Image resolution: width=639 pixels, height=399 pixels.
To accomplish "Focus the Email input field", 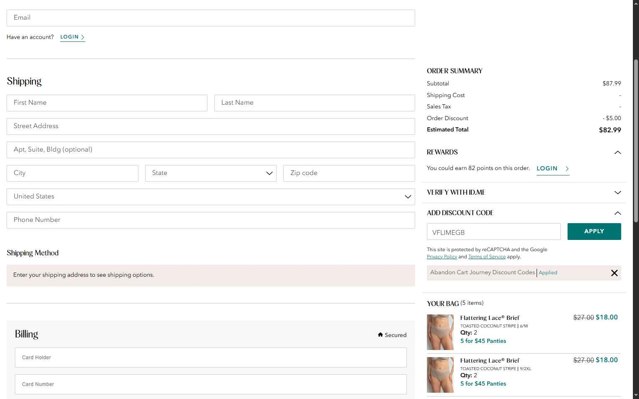I will click(x=211, y=18).
